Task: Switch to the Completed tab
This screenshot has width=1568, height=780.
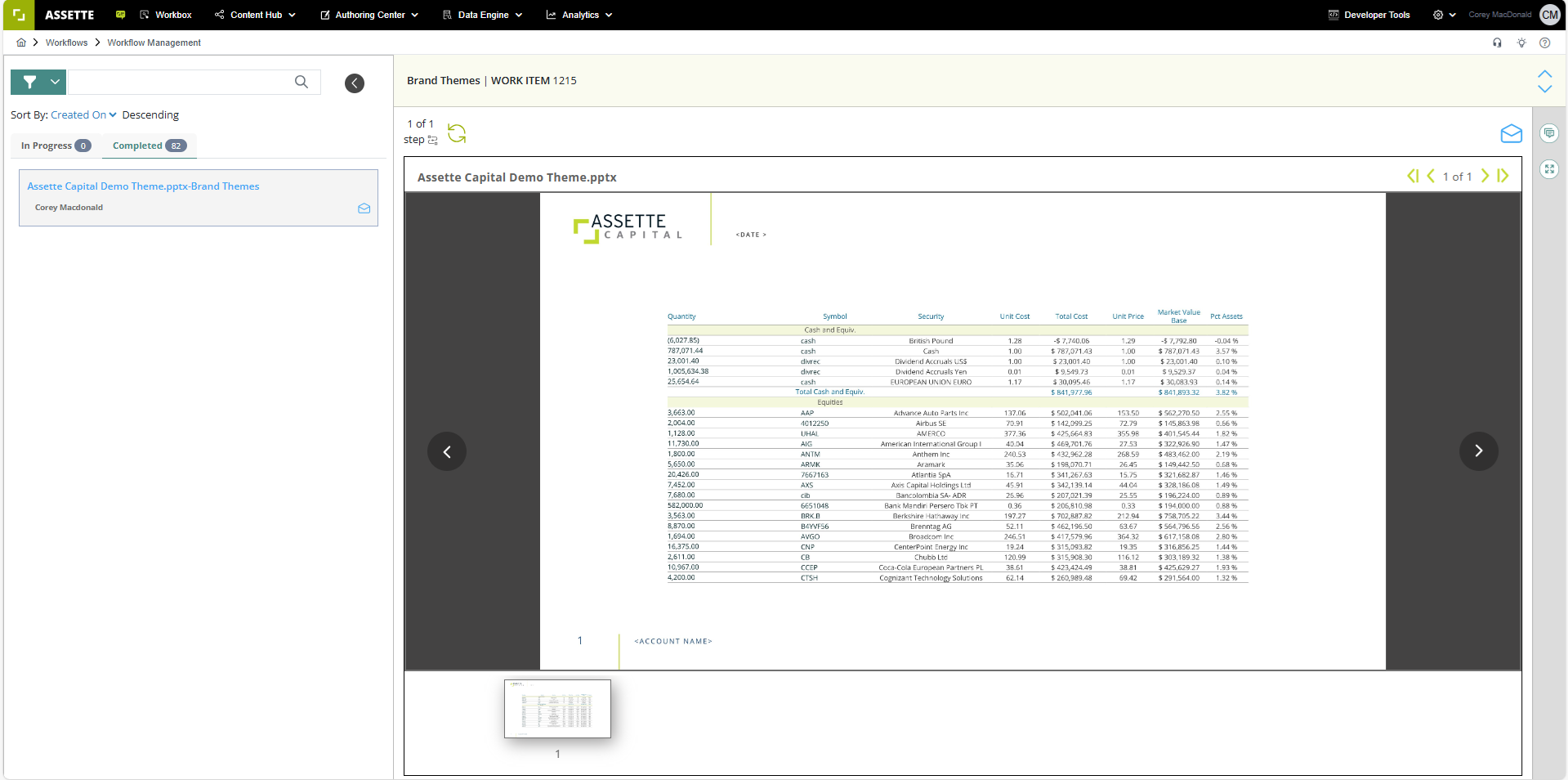Action: pos(148,145)
